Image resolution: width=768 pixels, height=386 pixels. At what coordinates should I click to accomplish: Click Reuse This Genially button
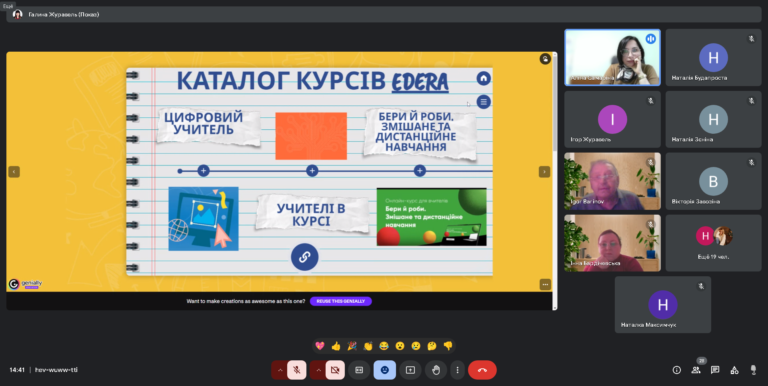[x=341, y=301]
